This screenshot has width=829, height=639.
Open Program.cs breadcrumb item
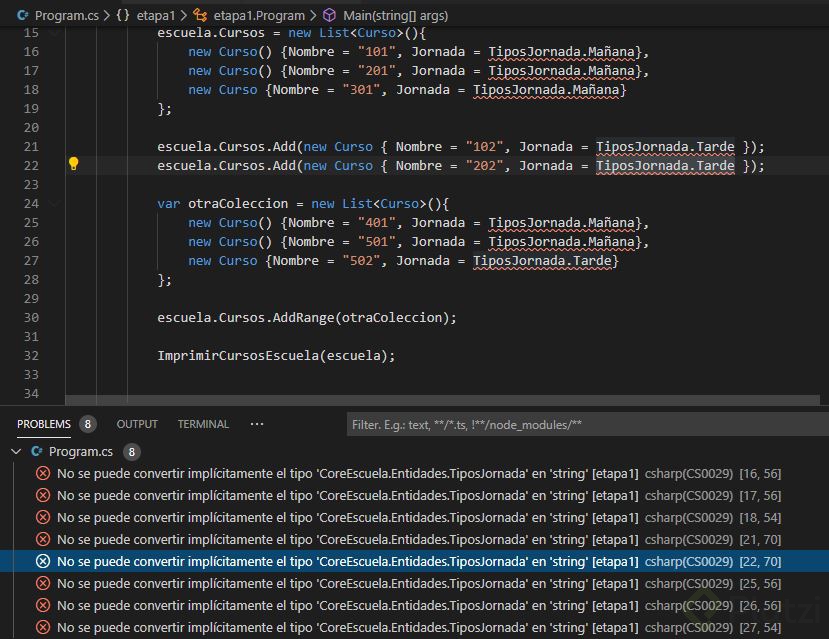67,15
